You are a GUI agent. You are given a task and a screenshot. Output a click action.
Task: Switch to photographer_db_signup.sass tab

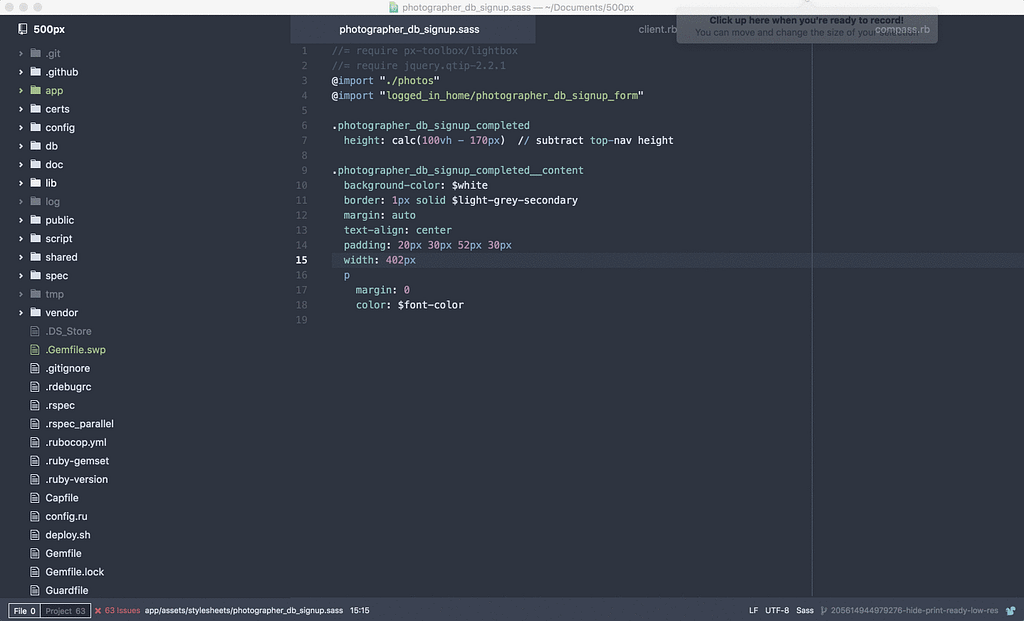[x=413, y=29]
